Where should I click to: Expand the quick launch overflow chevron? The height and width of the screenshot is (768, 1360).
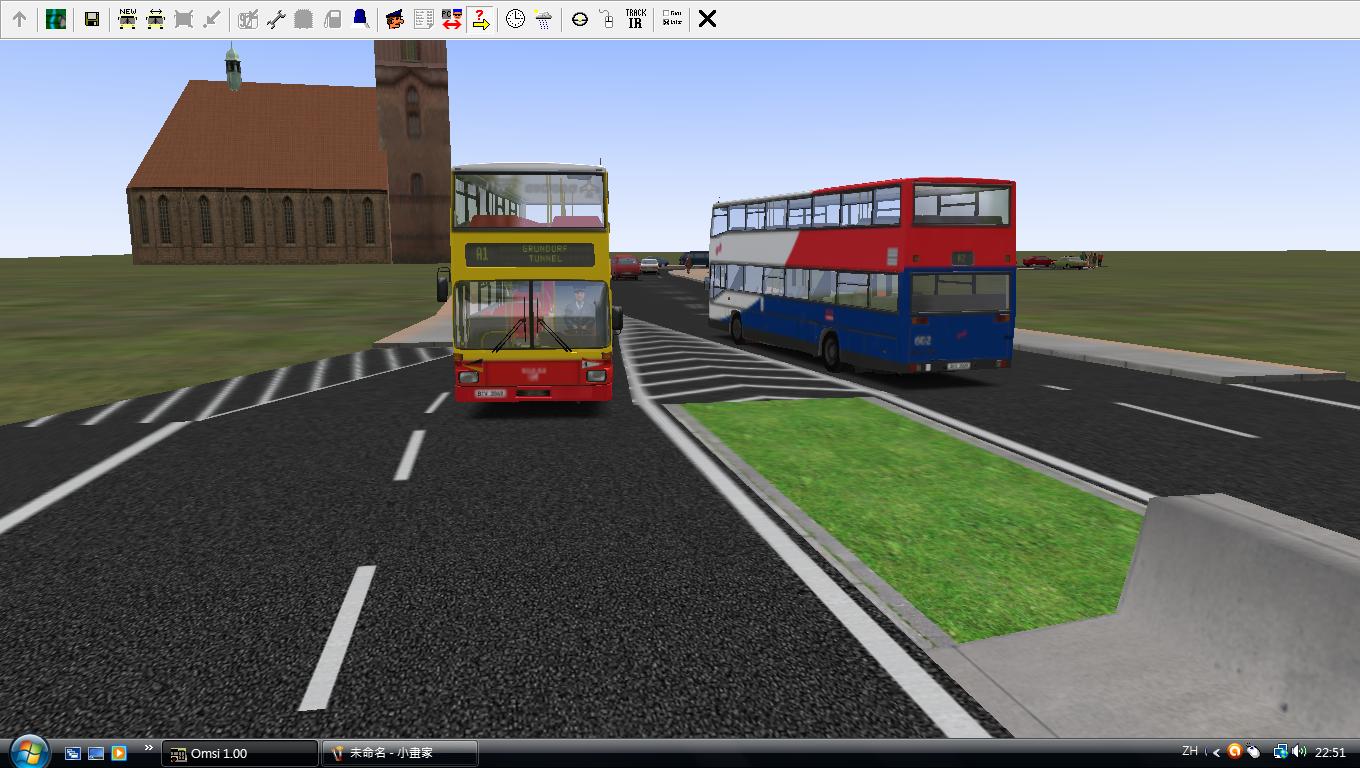[148, 748]
